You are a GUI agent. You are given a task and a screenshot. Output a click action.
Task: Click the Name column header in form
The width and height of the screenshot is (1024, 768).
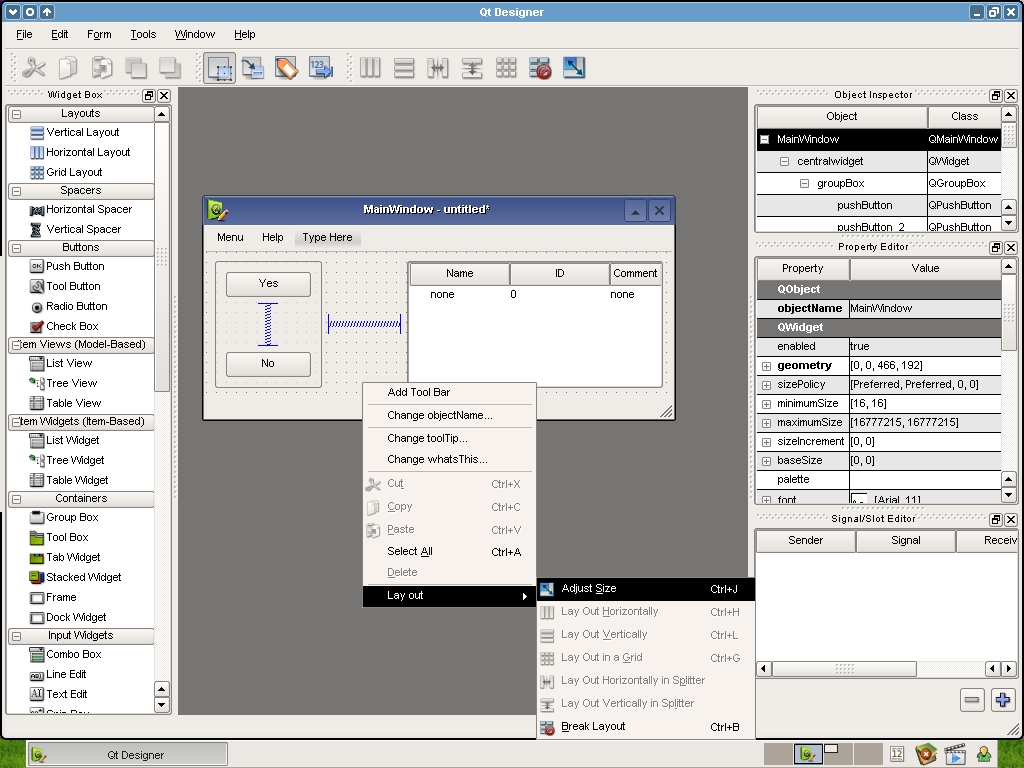click(460, 274)
